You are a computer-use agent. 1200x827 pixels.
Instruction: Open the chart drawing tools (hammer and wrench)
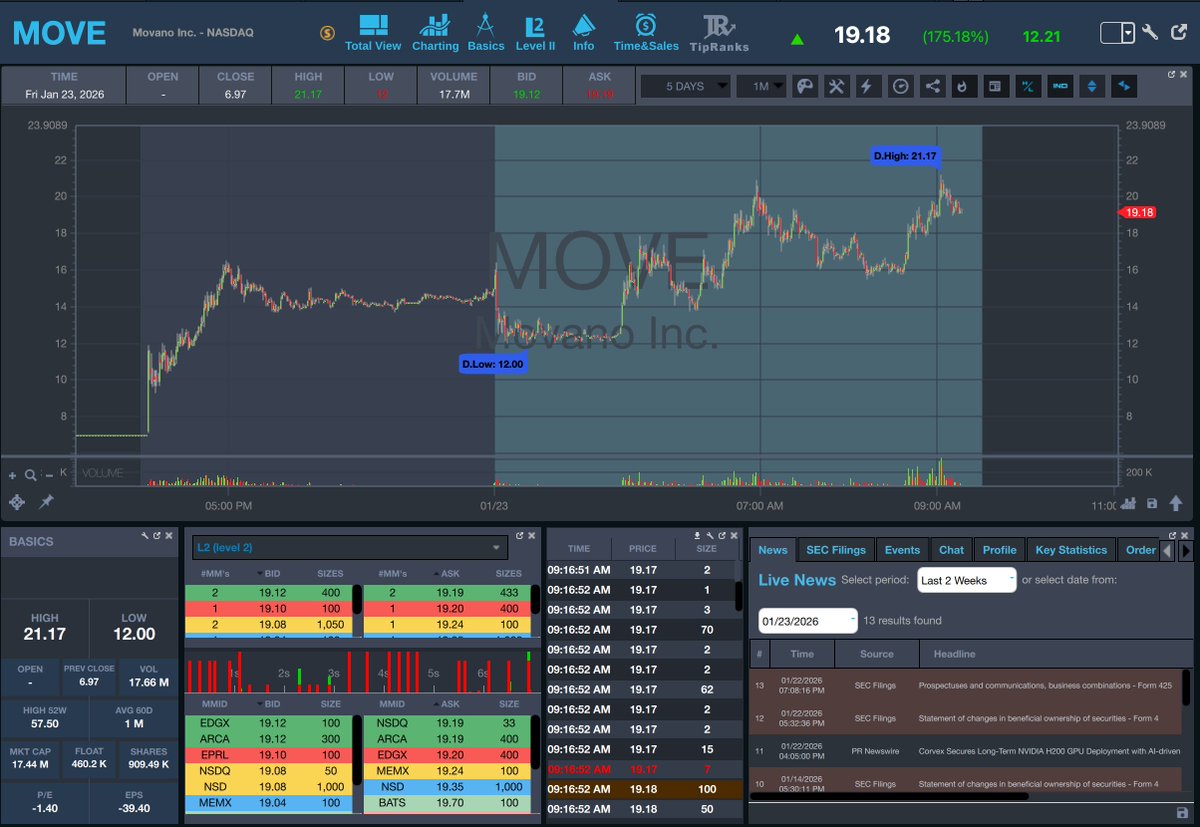pyautogui.click(x=836, y=86)
